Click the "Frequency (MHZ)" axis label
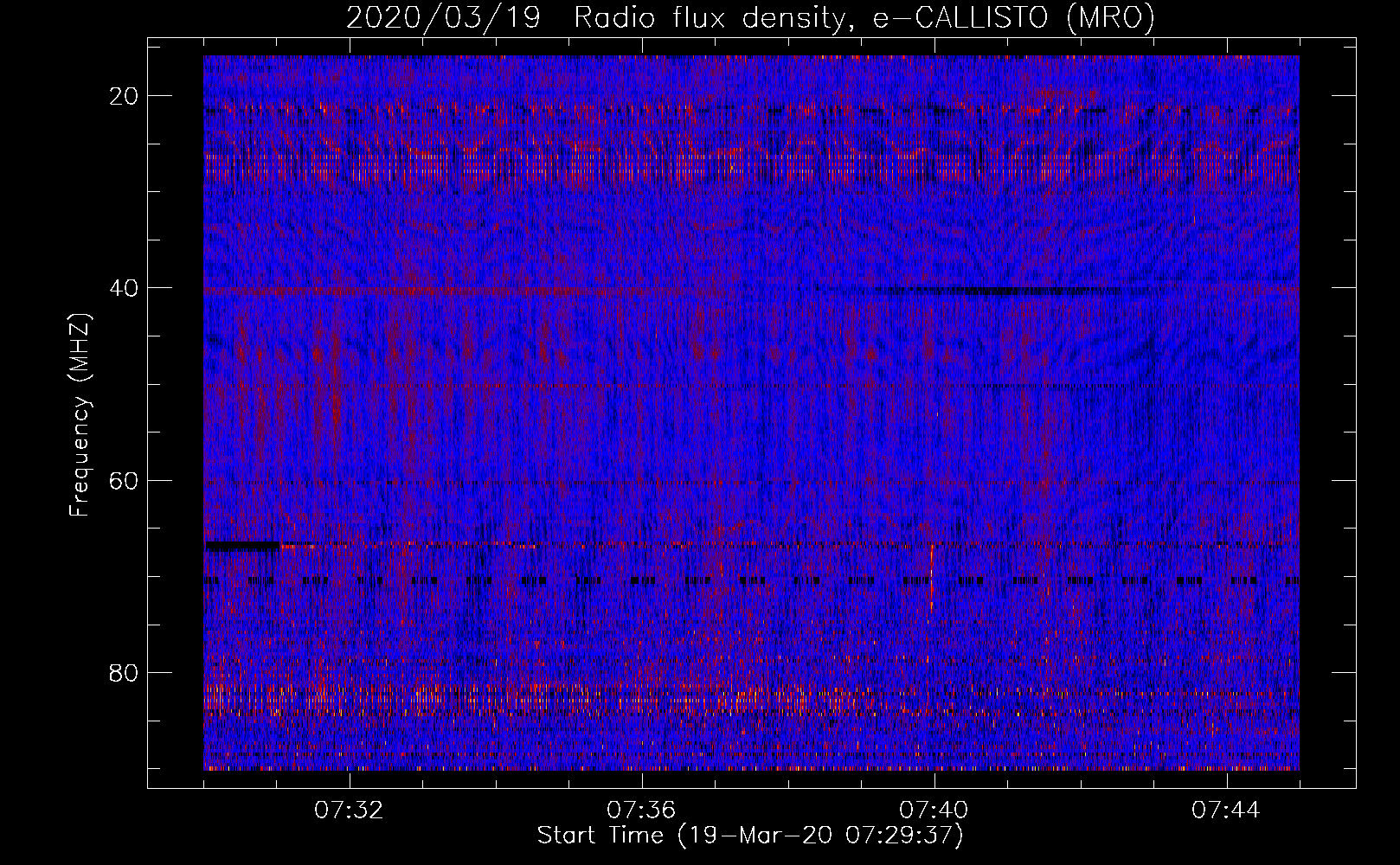This screenshot has height=865, width=1400. pyautogui.click(x=80, y=415)
